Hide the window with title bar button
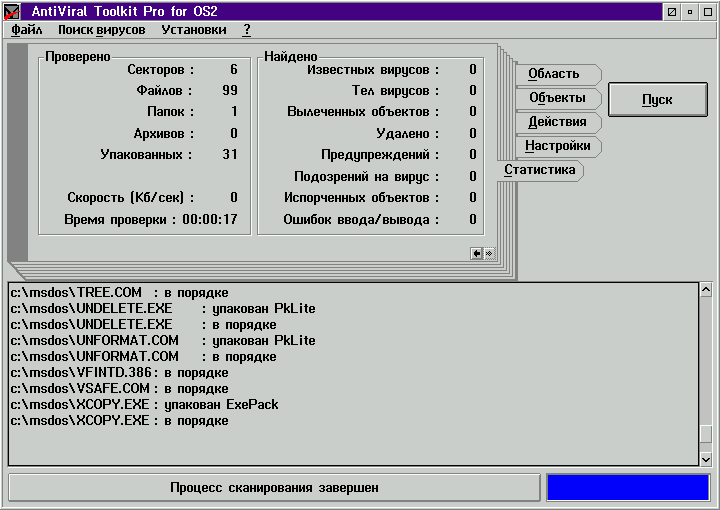Image resolution: width=720 pixels, height=510 pixels. pos(672,12)
